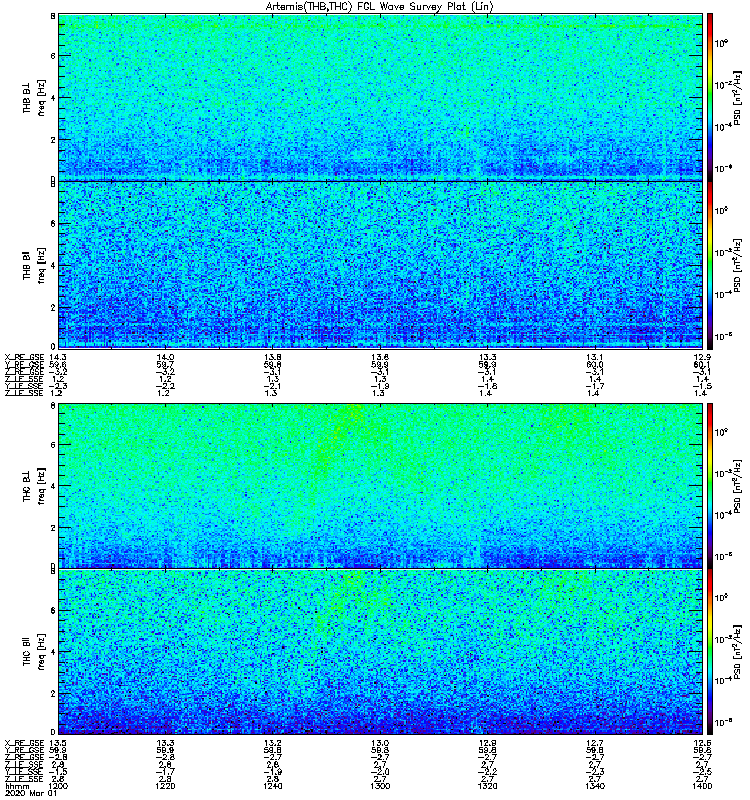Click the THC X_RE_GSE value "13.2"
The height and width of the screenshot is (800, 750).
coord(272,743)
